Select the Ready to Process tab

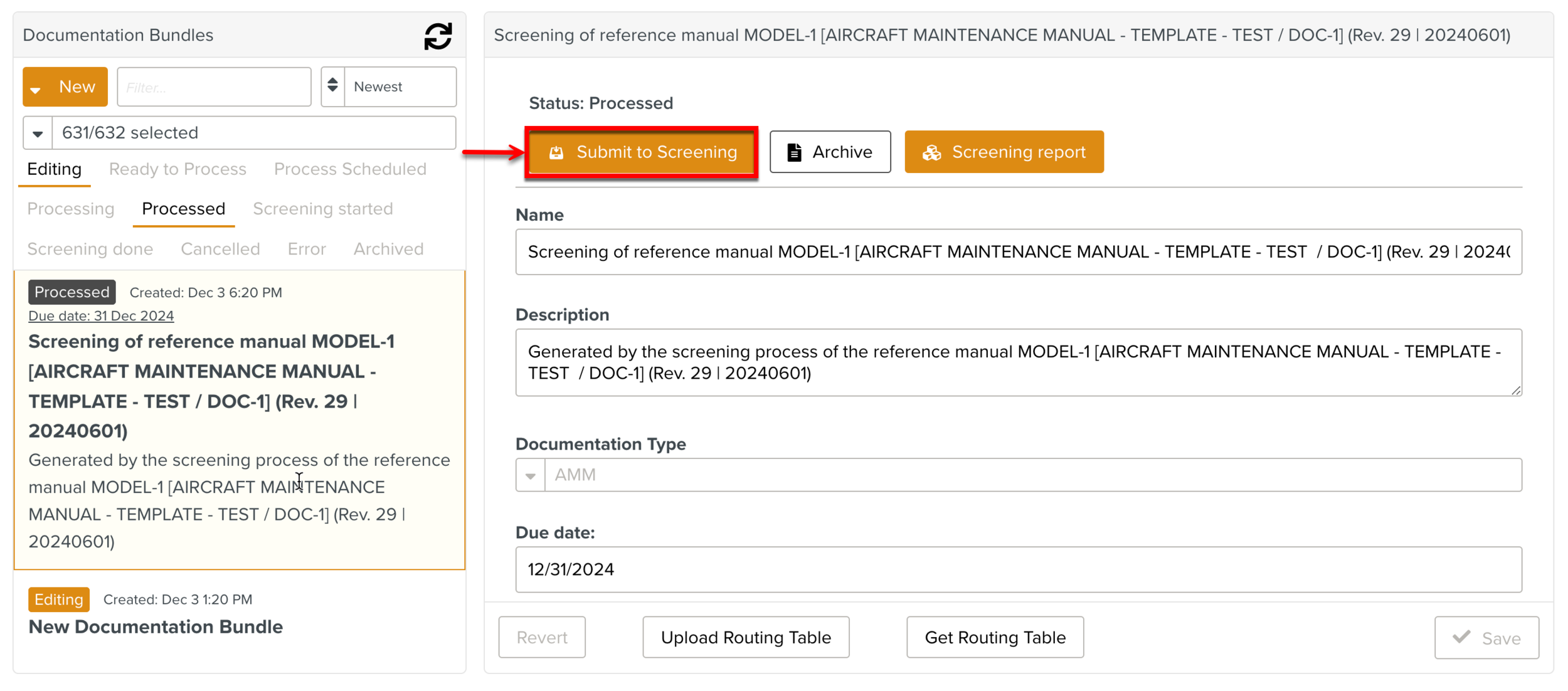point(177,169)
